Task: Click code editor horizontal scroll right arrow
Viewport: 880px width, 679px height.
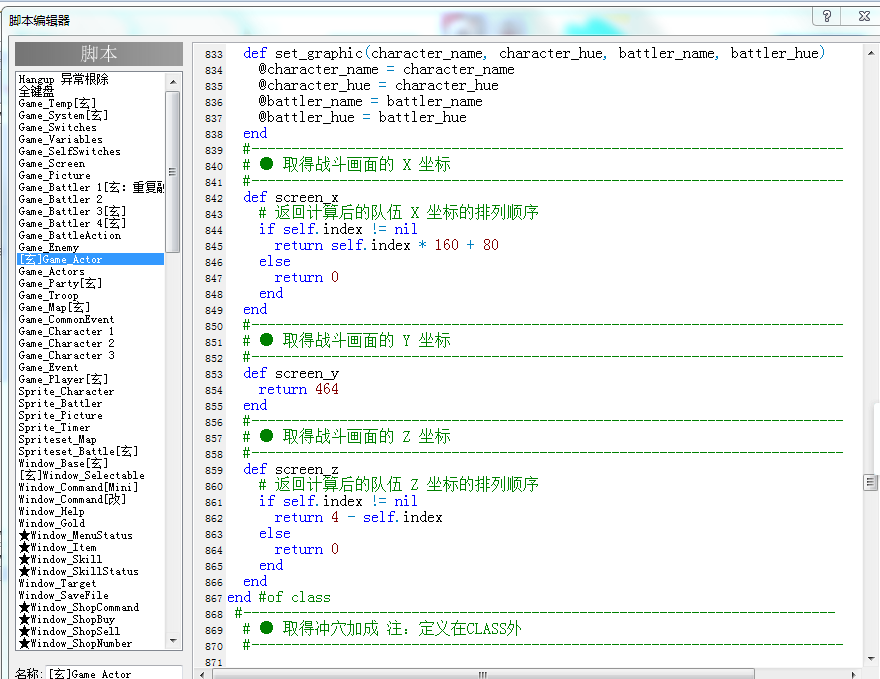Action: [854, 674]
